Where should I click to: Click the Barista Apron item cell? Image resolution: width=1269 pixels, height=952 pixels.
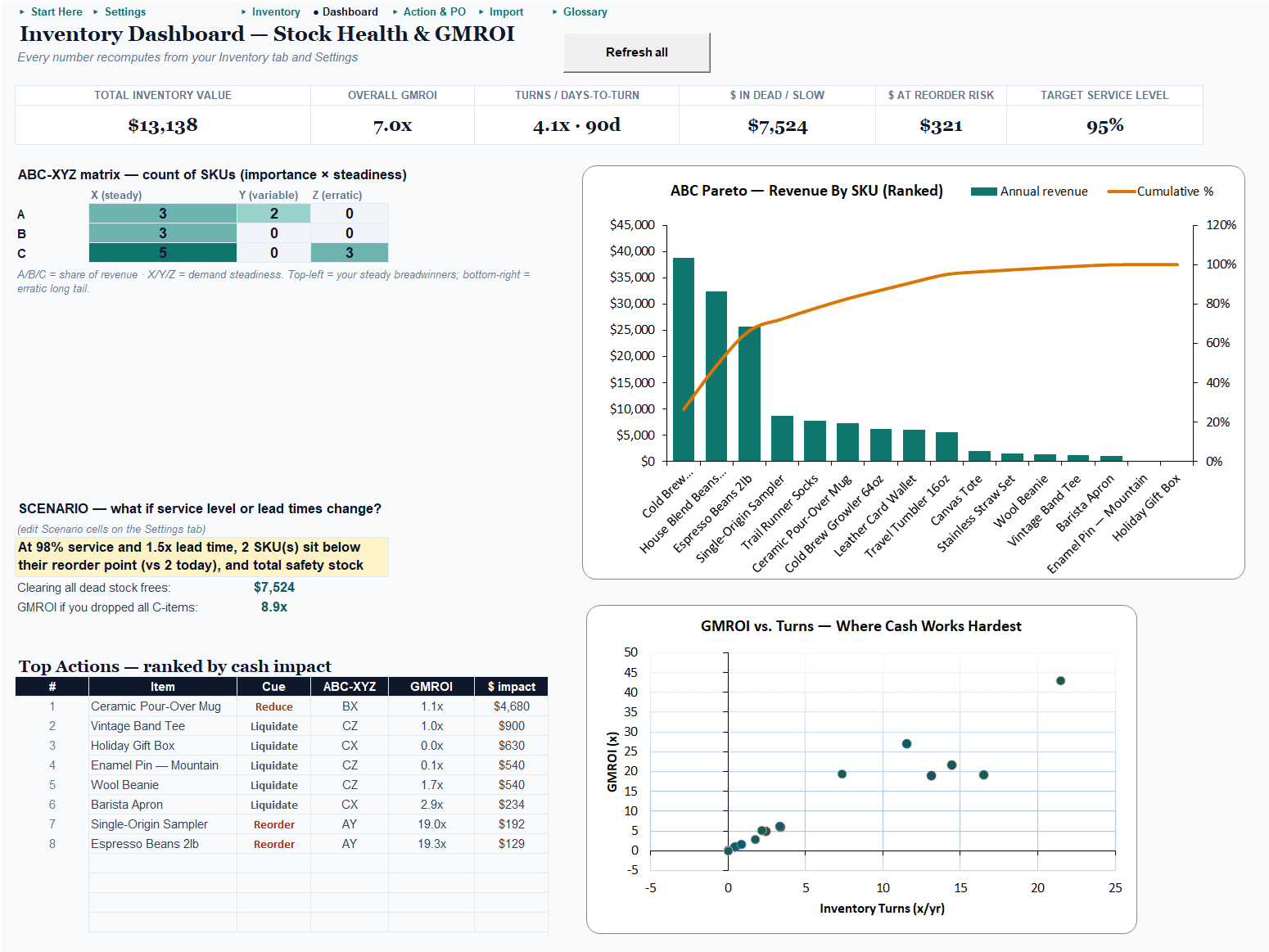163,805
